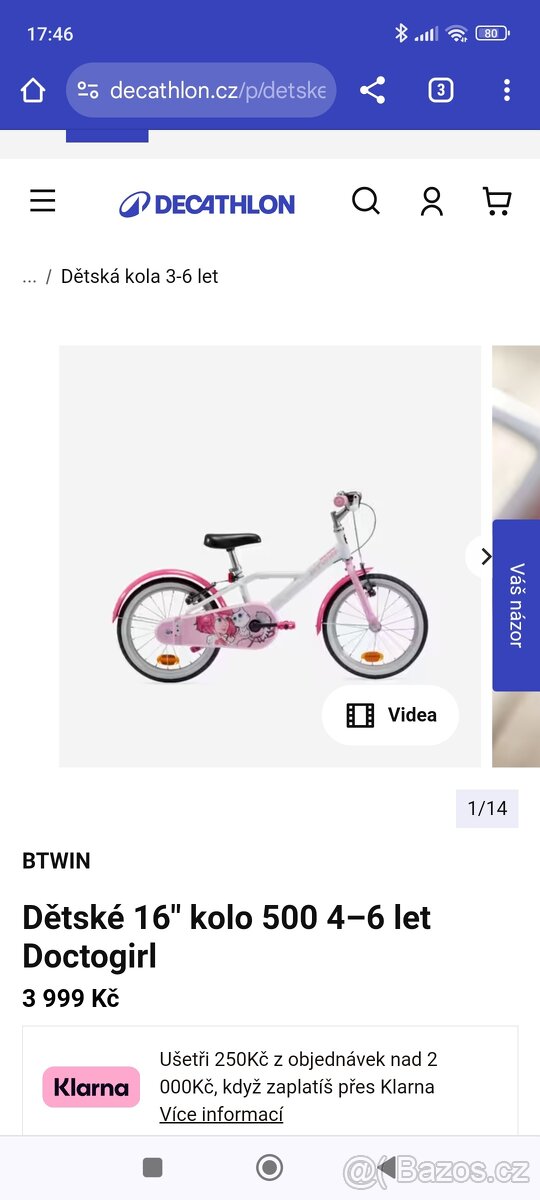Screen dimensions: 540x1200
Task: Open the browser three-dot menu
Action: tap(507, 91)
